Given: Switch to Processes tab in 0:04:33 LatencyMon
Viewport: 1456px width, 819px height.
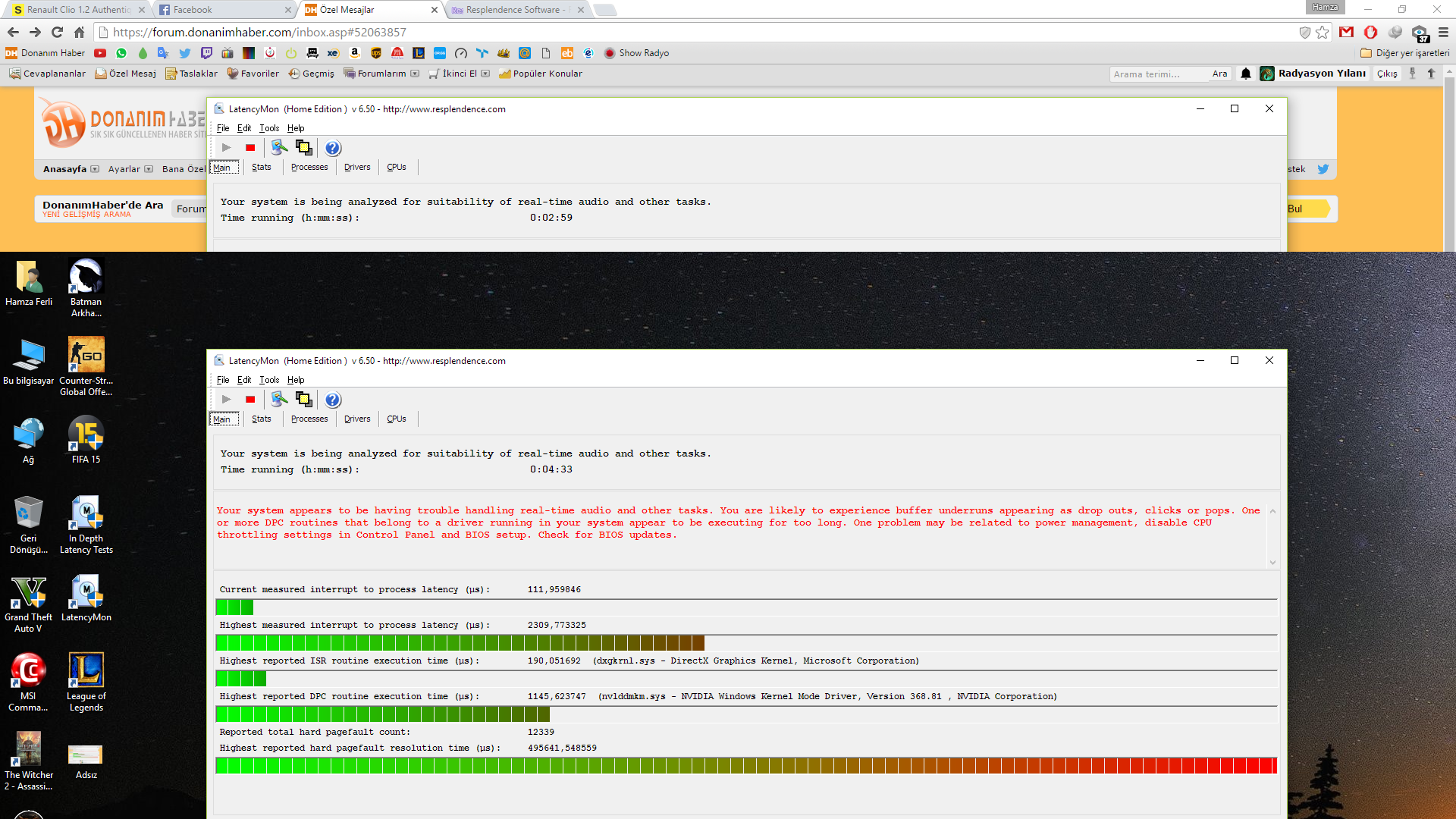Looking at the screenshot, I should pos(309,419).
